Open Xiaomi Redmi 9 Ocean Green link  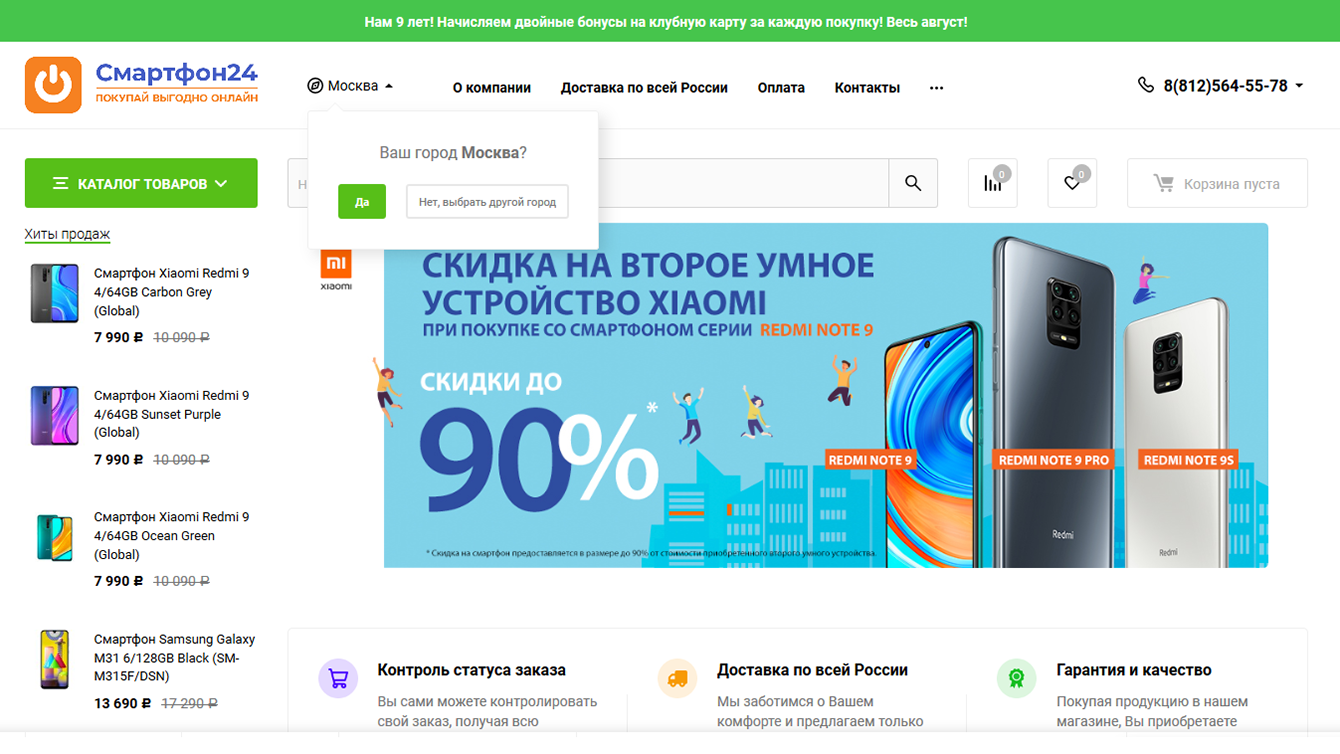pyautogui.click(x=172, y=536)
